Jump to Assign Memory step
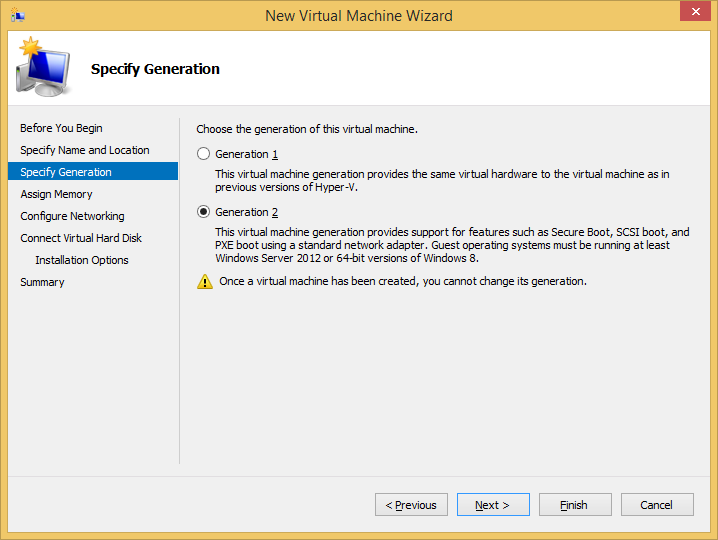Viewport: 718px width, 540px height. [56, 194]
